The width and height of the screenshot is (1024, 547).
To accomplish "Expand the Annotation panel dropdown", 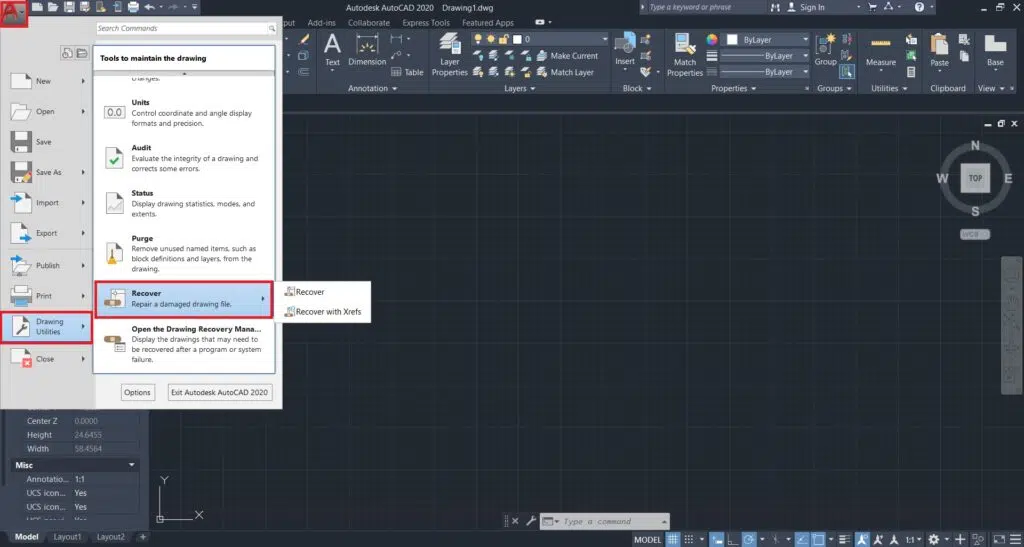I will click(x=370, y=88).
